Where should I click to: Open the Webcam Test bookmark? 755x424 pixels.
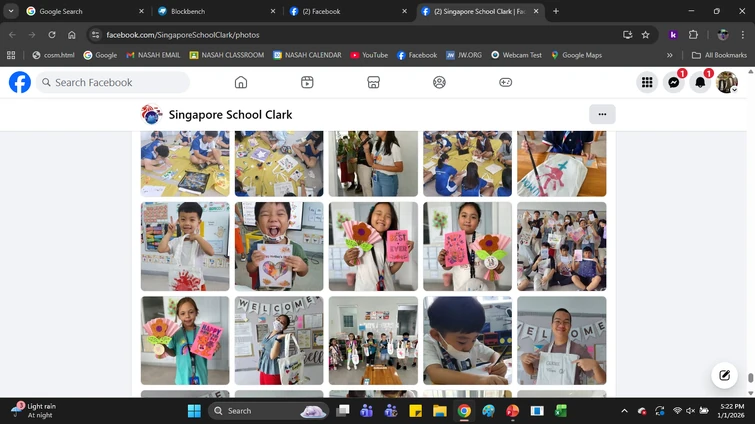[516, 55]
